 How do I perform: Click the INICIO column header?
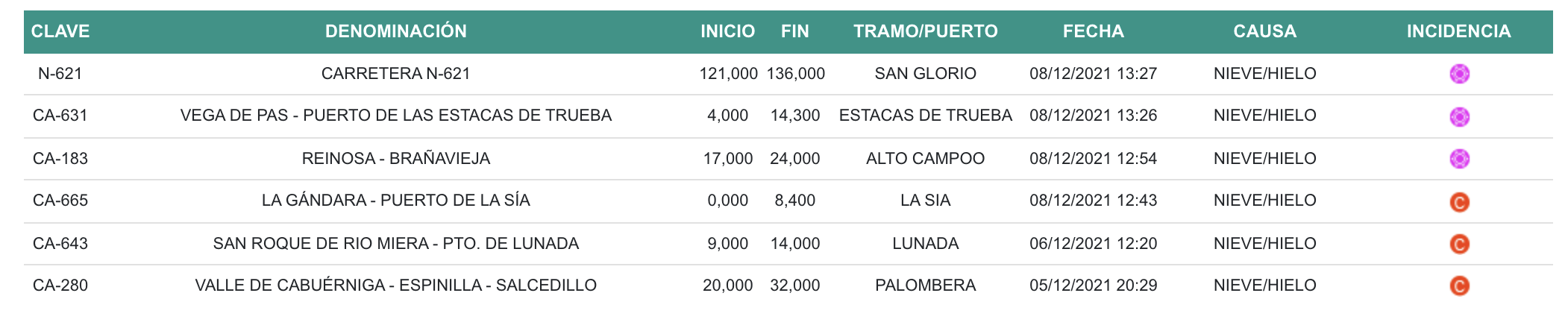coord(727,31)
